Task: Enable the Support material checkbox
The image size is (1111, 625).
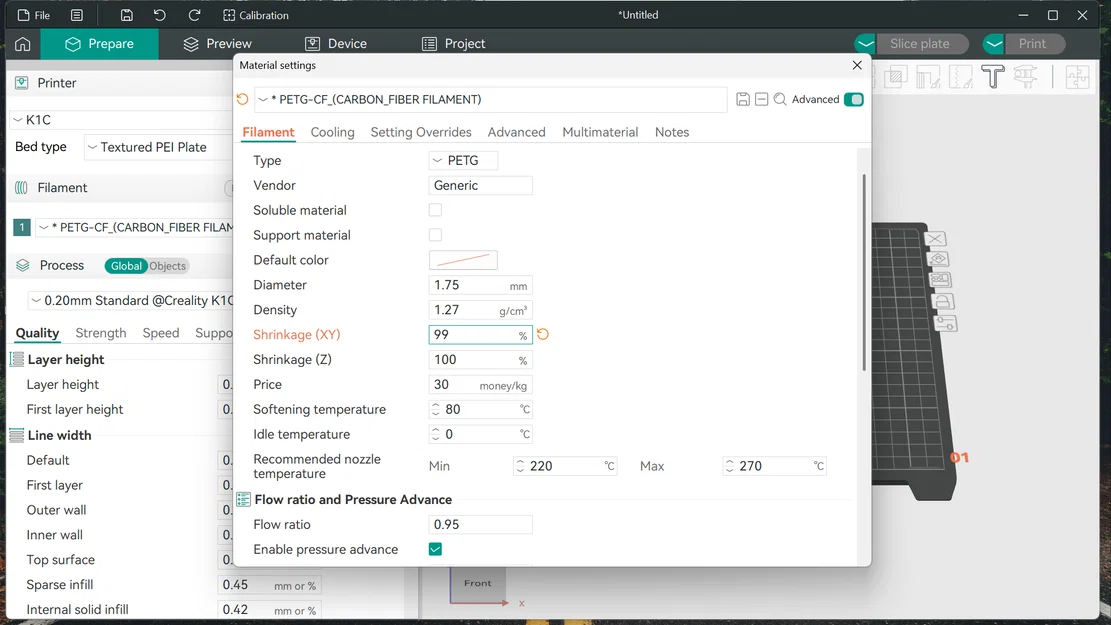Action: point(435,235)
